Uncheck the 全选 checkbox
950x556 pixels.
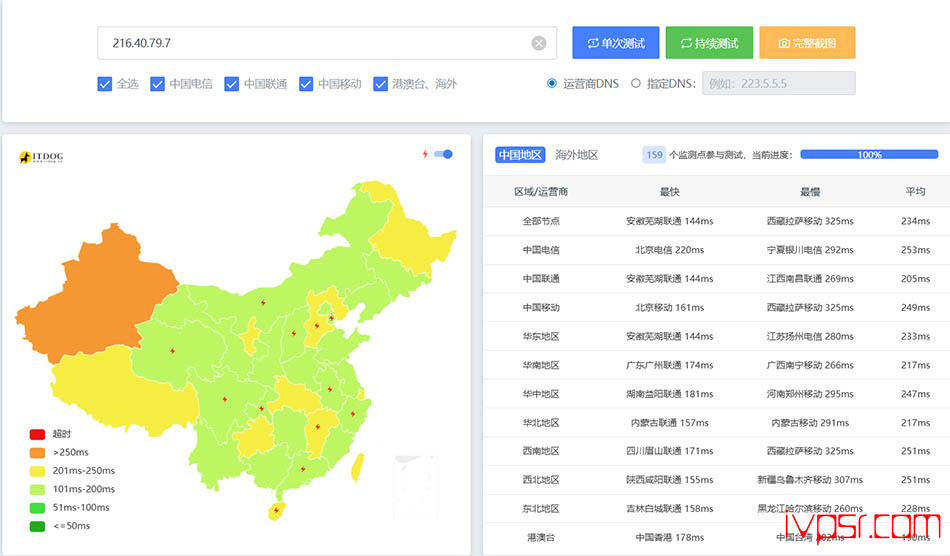tap(104, 84)
